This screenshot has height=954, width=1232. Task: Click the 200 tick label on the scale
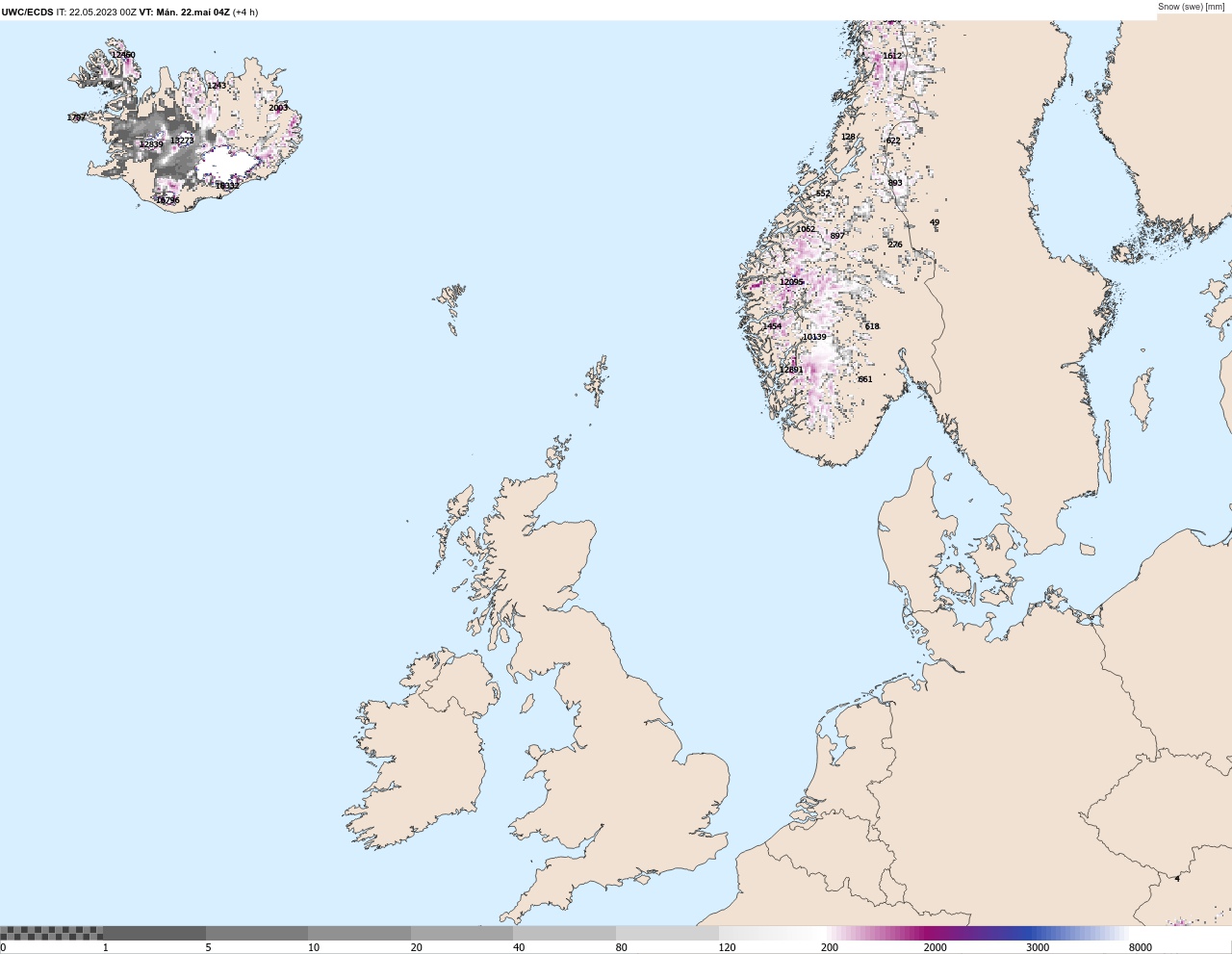[830, 947]
